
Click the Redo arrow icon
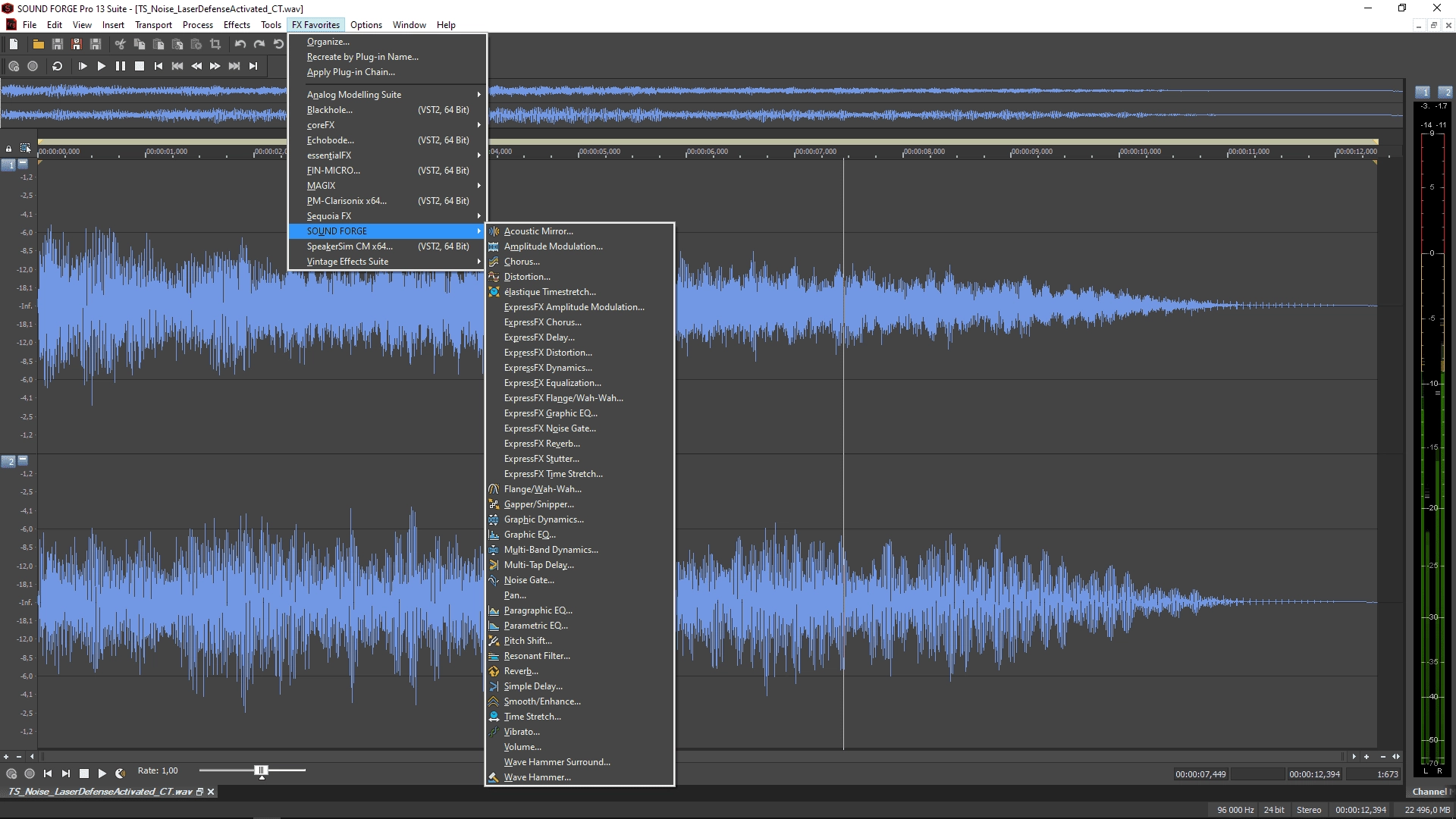[x=259, y=45]
